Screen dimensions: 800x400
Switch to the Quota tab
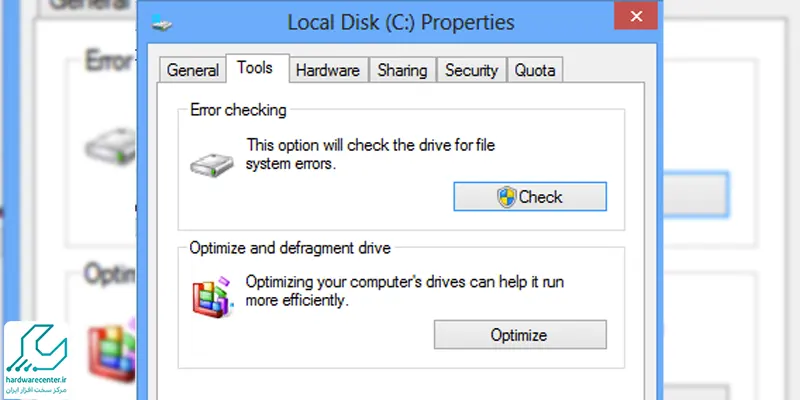(x=535, y=70)
